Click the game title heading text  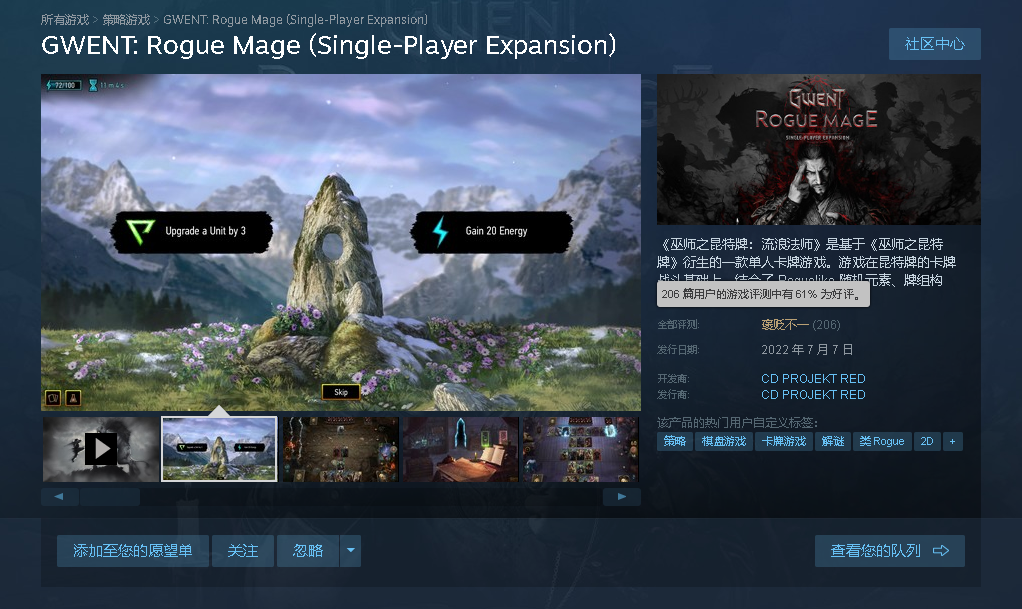tap(328, 45)
